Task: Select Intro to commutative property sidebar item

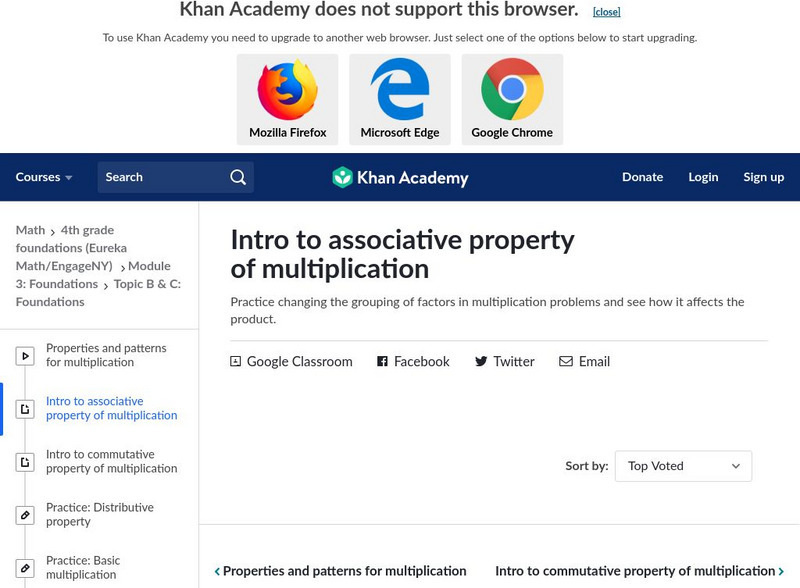Action: [111, 461]
